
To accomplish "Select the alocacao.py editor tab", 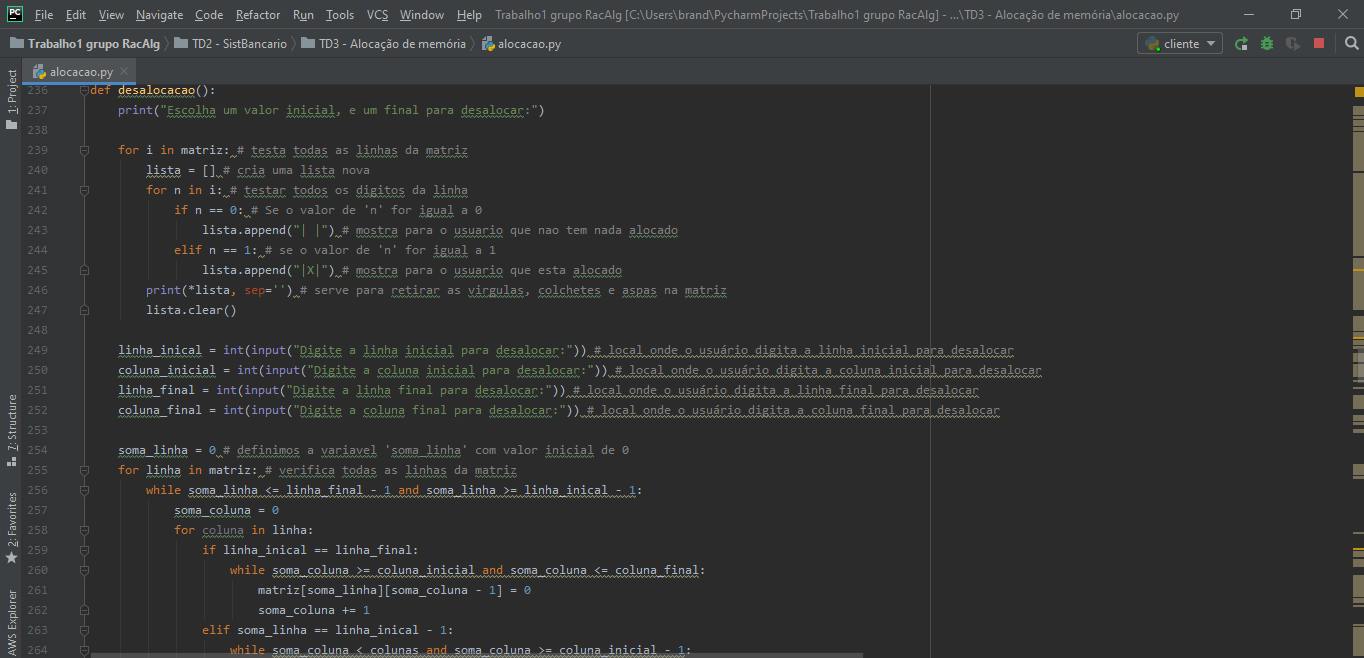I will pos(81,72).
